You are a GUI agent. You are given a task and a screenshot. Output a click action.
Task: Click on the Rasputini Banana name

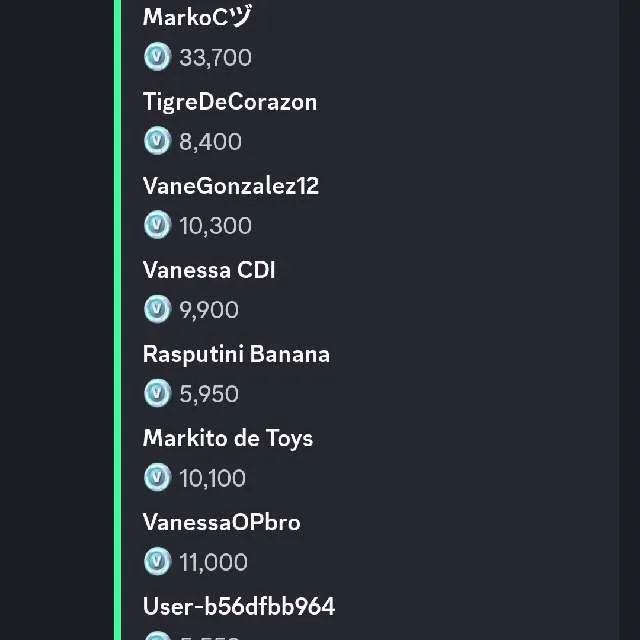pyautogui.click(x=236, y=354)
